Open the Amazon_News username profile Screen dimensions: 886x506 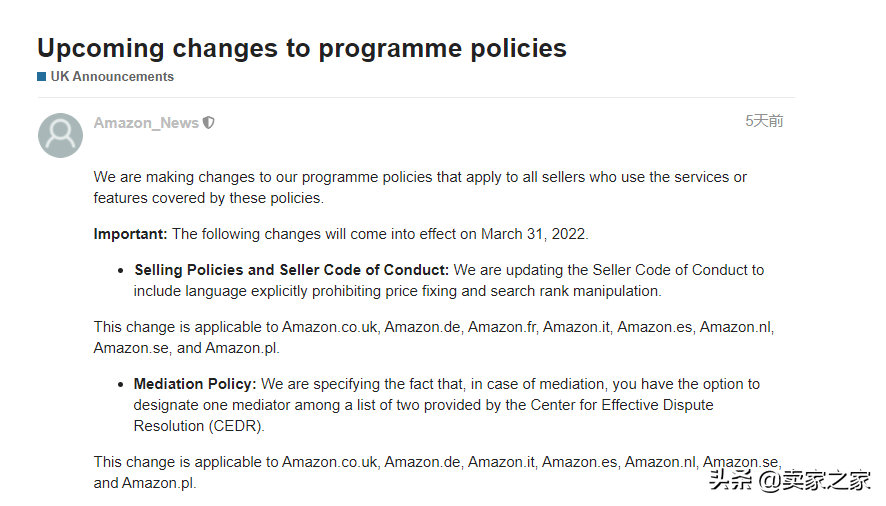pos(146,123)
